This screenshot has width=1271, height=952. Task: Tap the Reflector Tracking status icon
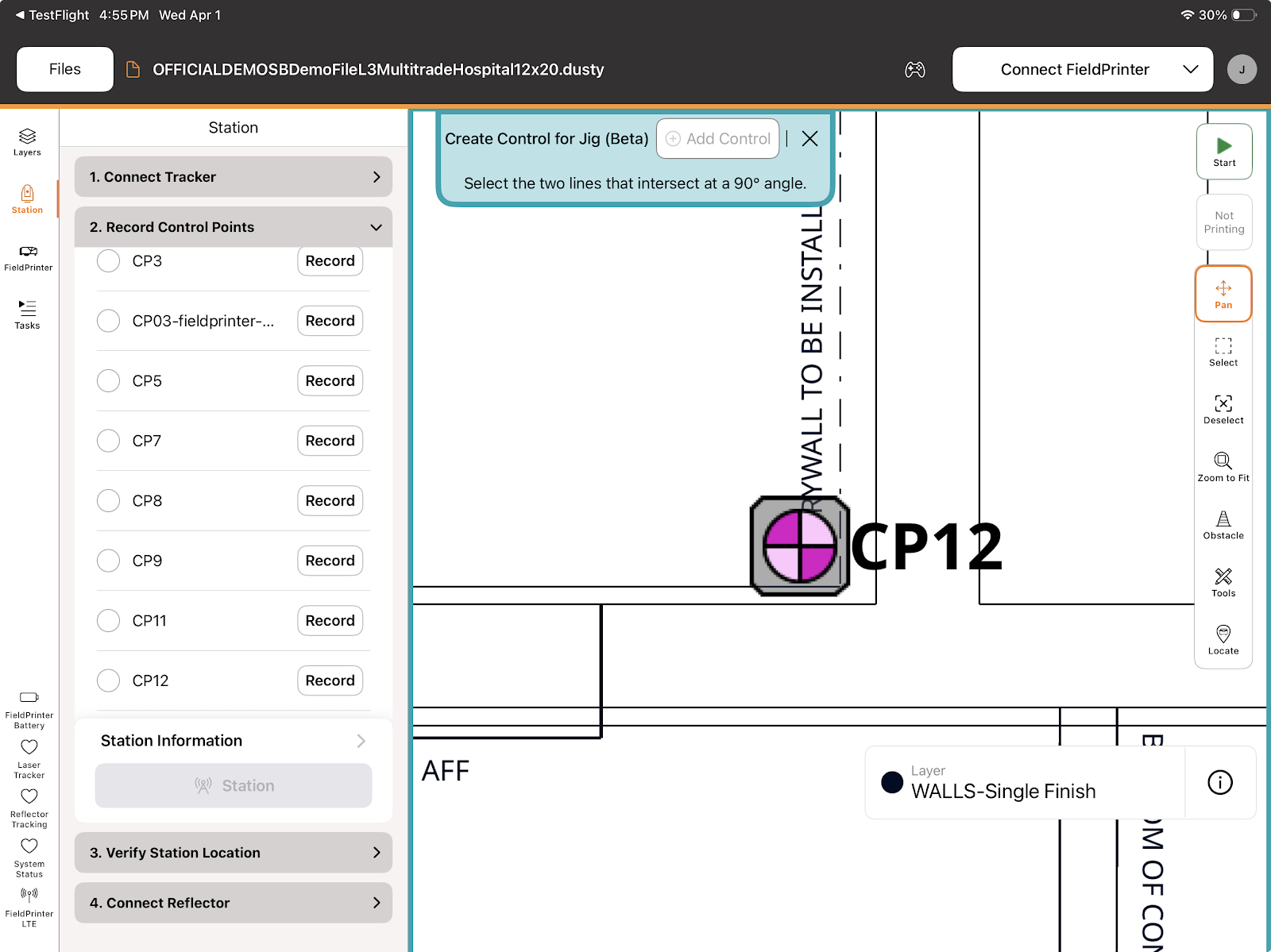[29, 796]
